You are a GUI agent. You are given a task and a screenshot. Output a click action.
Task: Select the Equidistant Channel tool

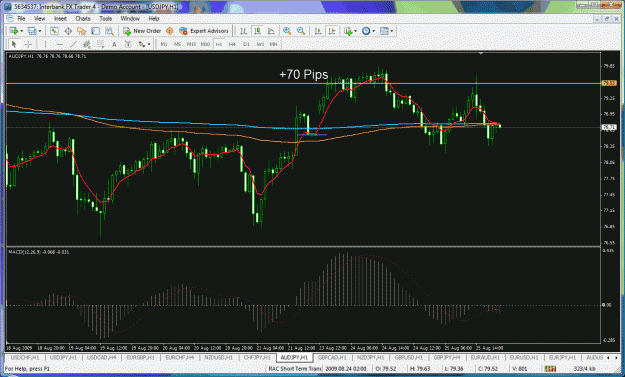(86, 44)
